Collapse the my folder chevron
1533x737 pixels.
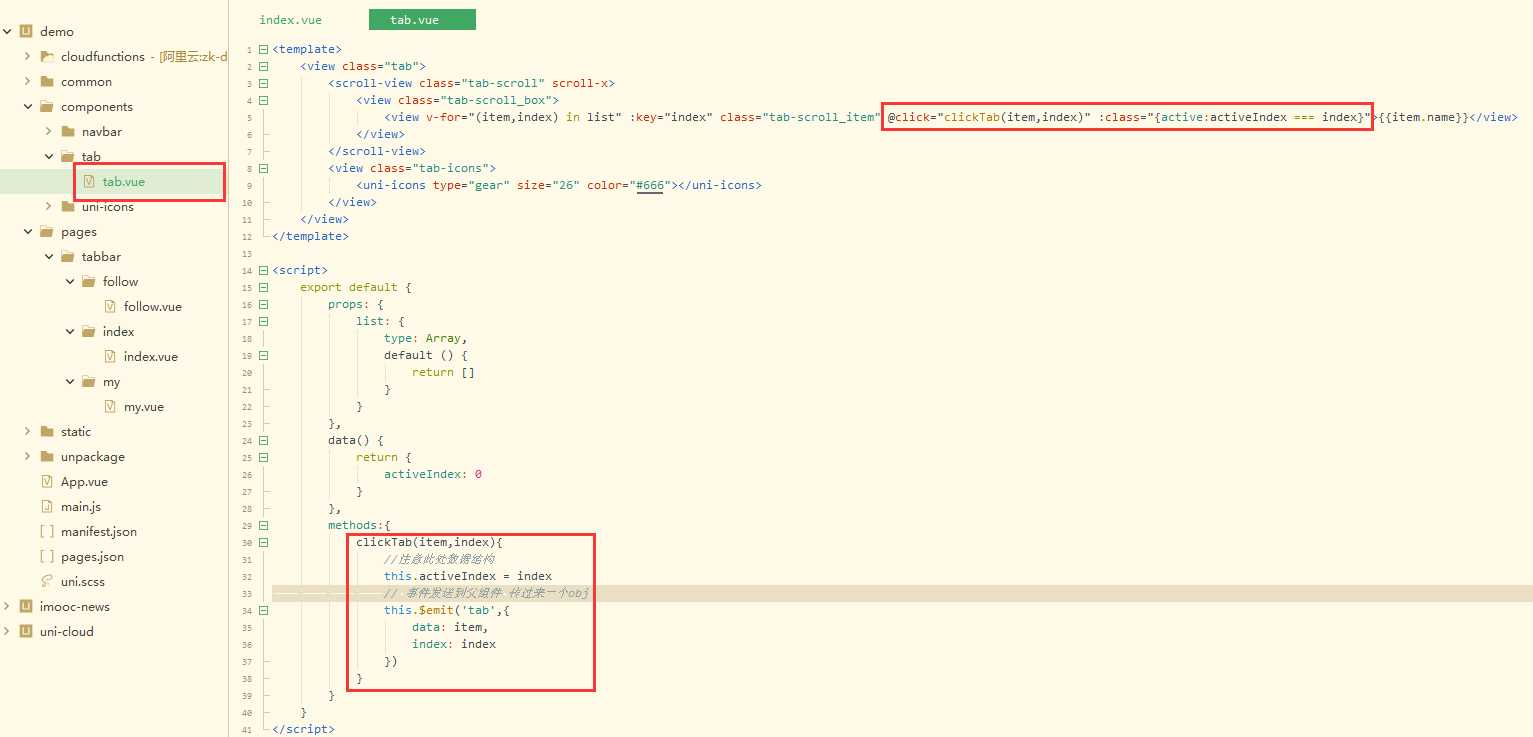pyautogui.click(x=70, y=382)
